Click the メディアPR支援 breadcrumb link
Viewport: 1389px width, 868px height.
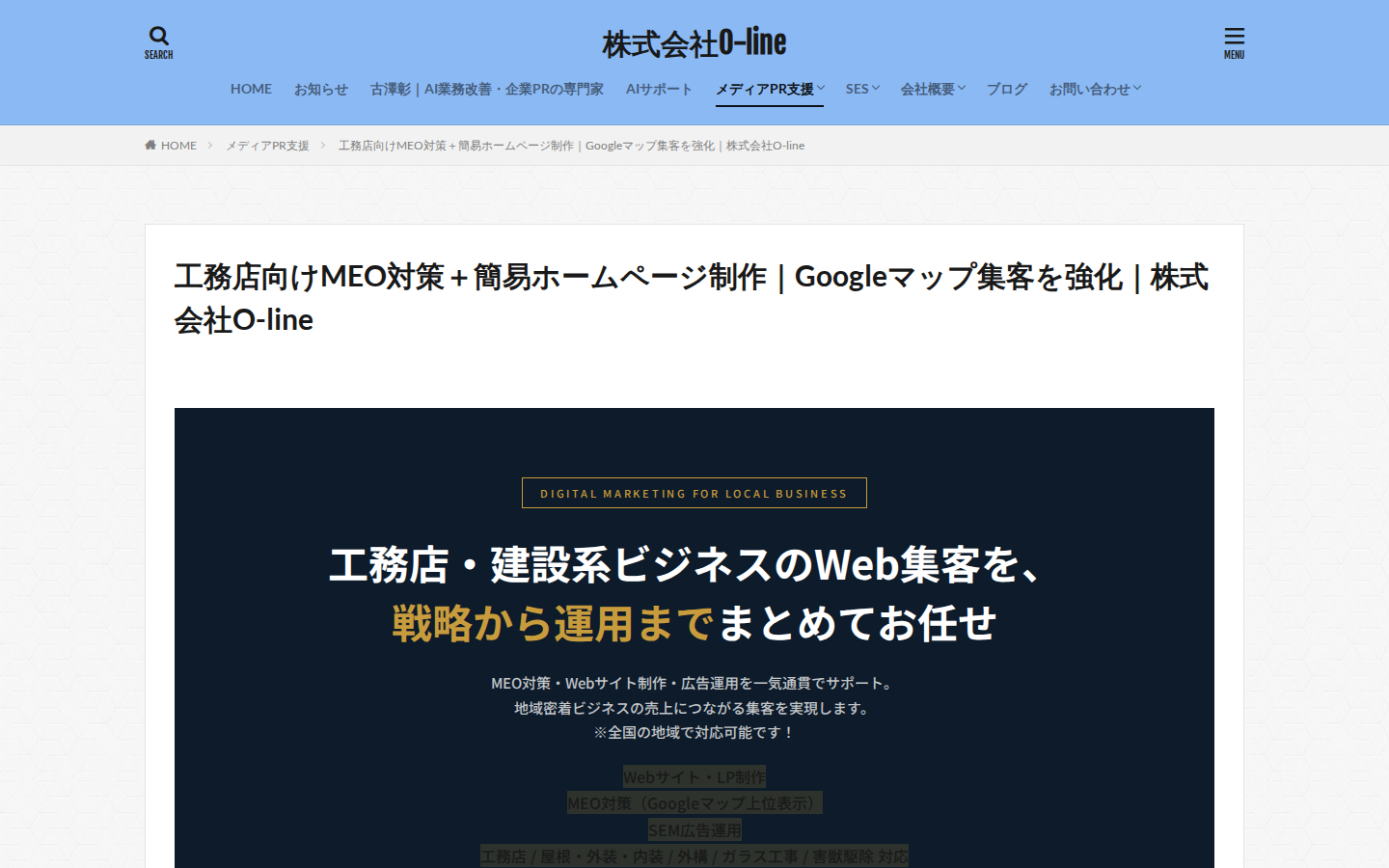pyautogui.click(x=267, y=146)
